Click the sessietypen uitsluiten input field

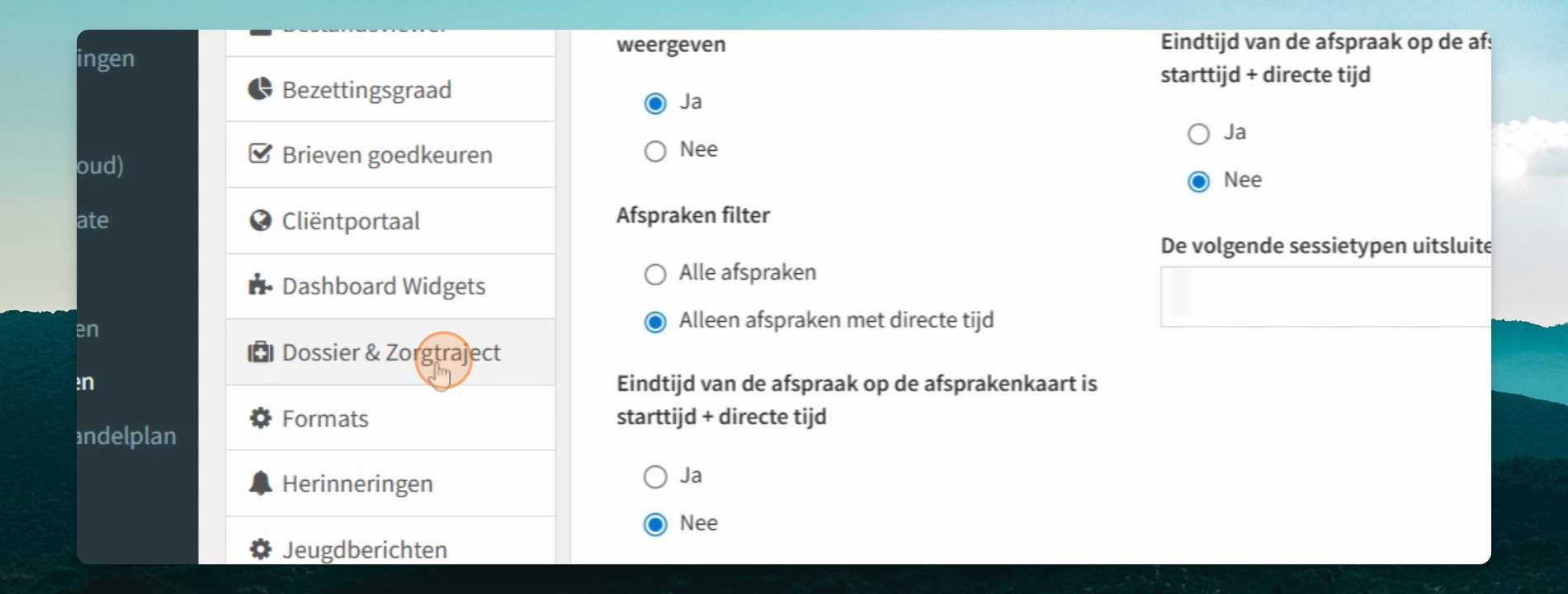(x=1325, y=297)
